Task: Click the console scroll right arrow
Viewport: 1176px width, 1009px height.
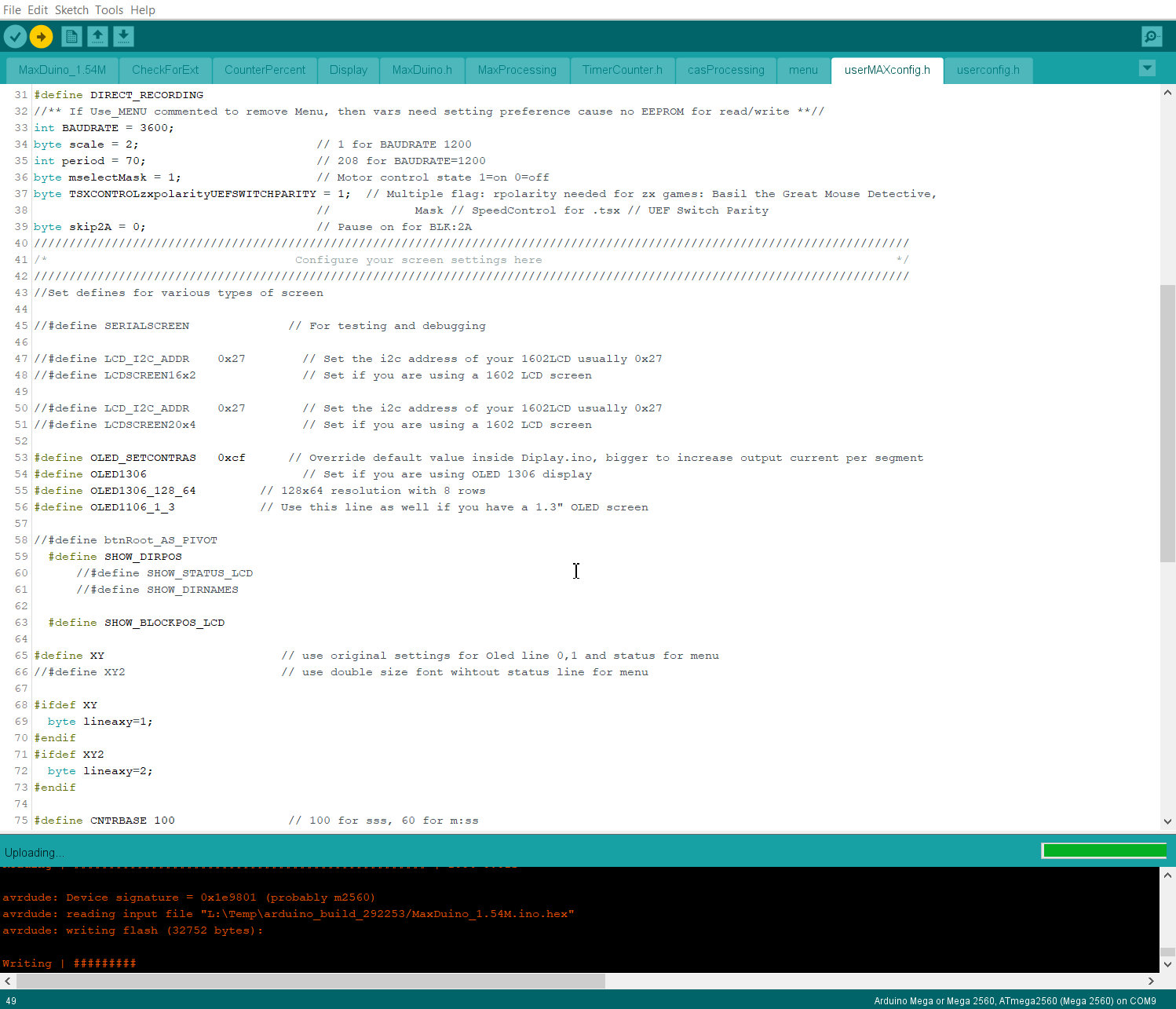Action: pos(1151,981)
